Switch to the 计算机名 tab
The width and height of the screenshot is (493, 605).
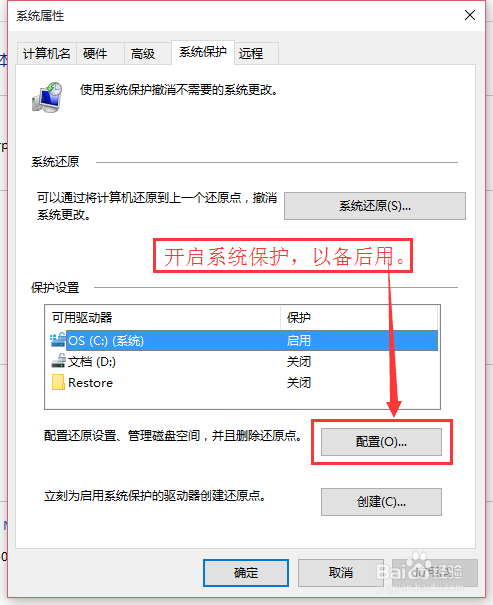point(47,54)
